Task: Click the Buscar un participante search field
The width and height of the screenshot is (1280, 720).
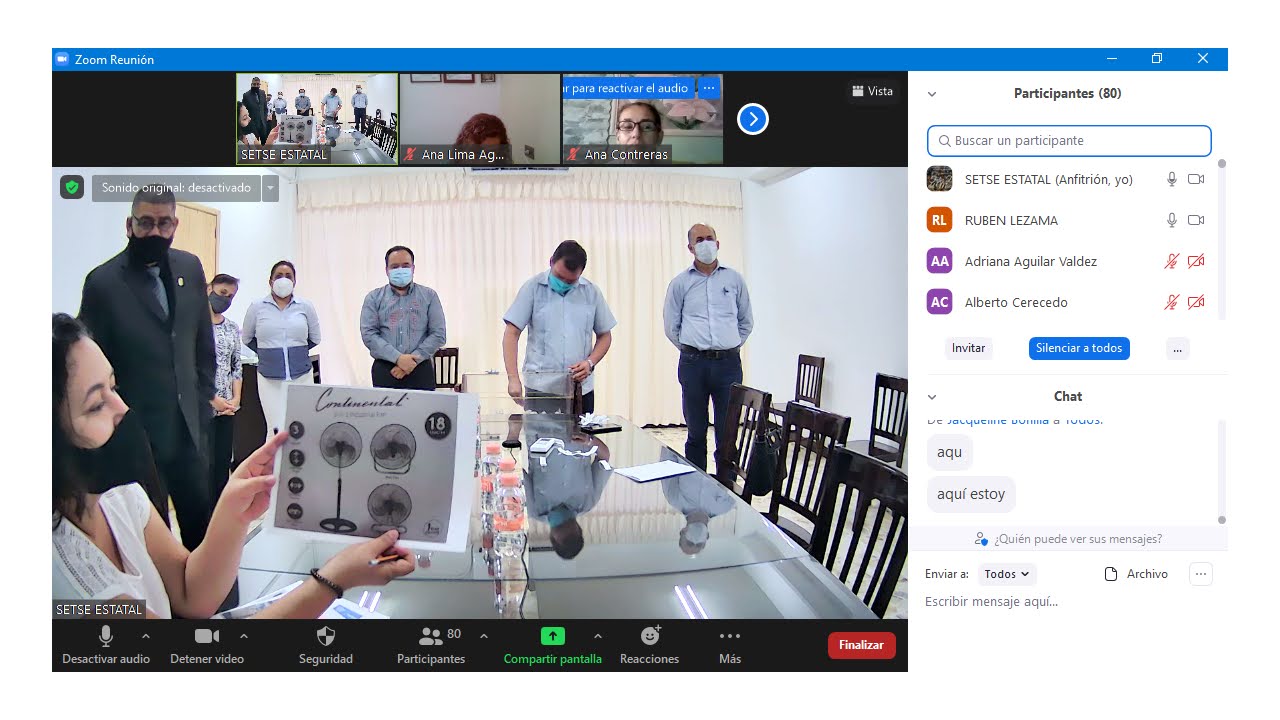Action: pos(1069,141)
